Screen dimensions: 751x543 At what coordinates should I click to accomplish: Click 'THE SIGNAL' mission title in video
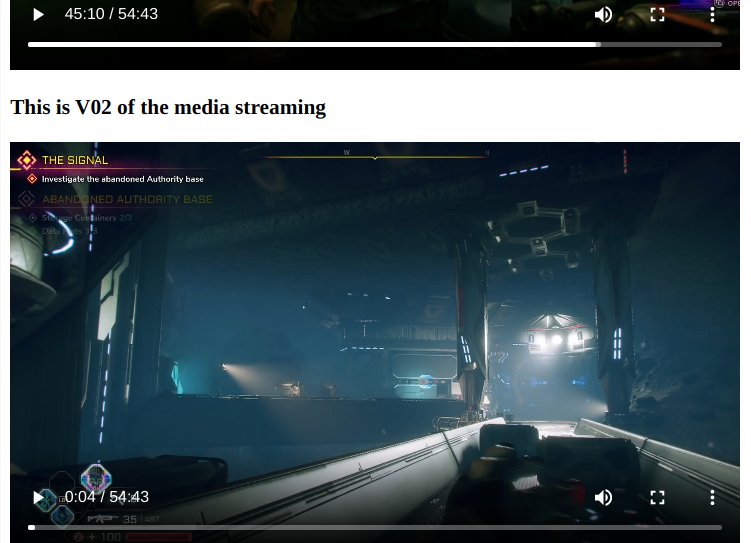75,160
